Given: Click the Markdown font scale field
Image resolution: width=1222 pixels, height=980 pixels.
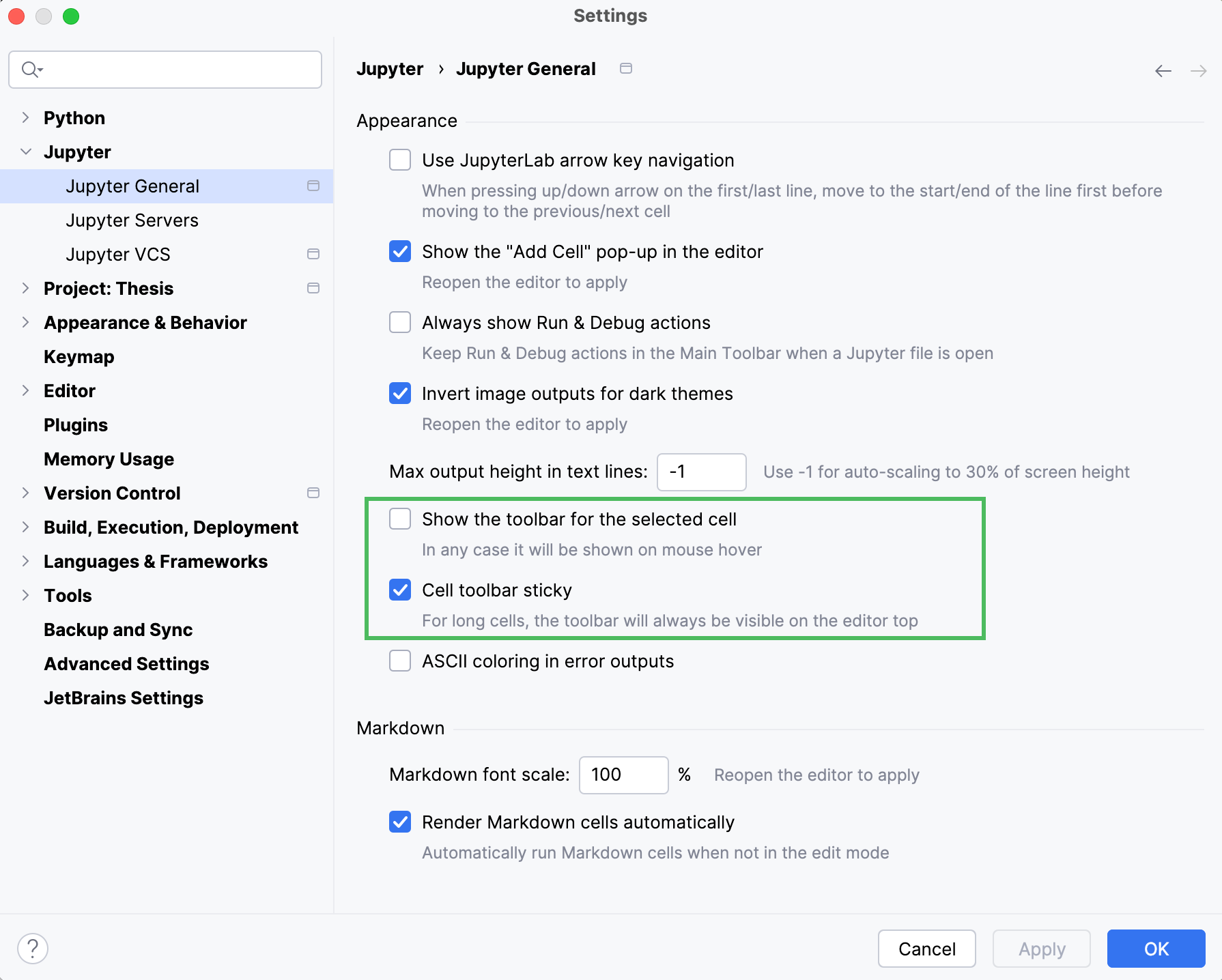Looking at the screenshot, I should click(x=623, y=775).
